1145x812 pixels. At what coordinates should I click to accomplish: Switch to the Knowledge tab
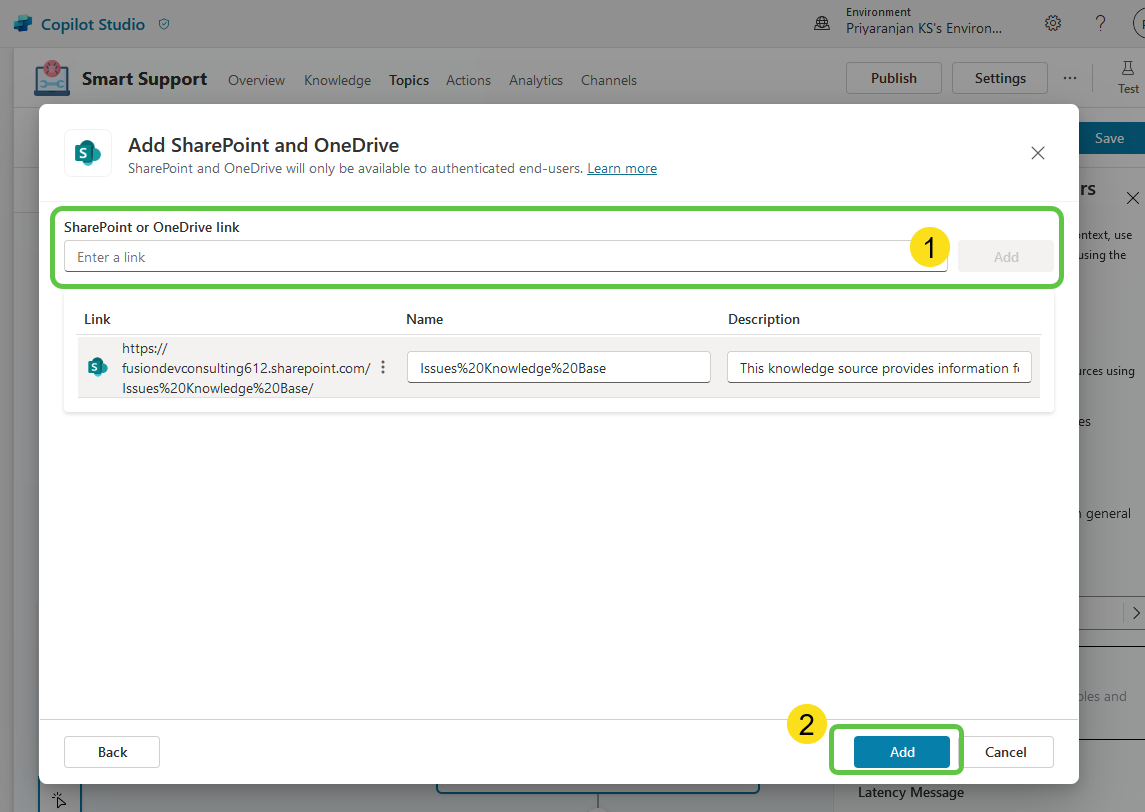point(337,80)
